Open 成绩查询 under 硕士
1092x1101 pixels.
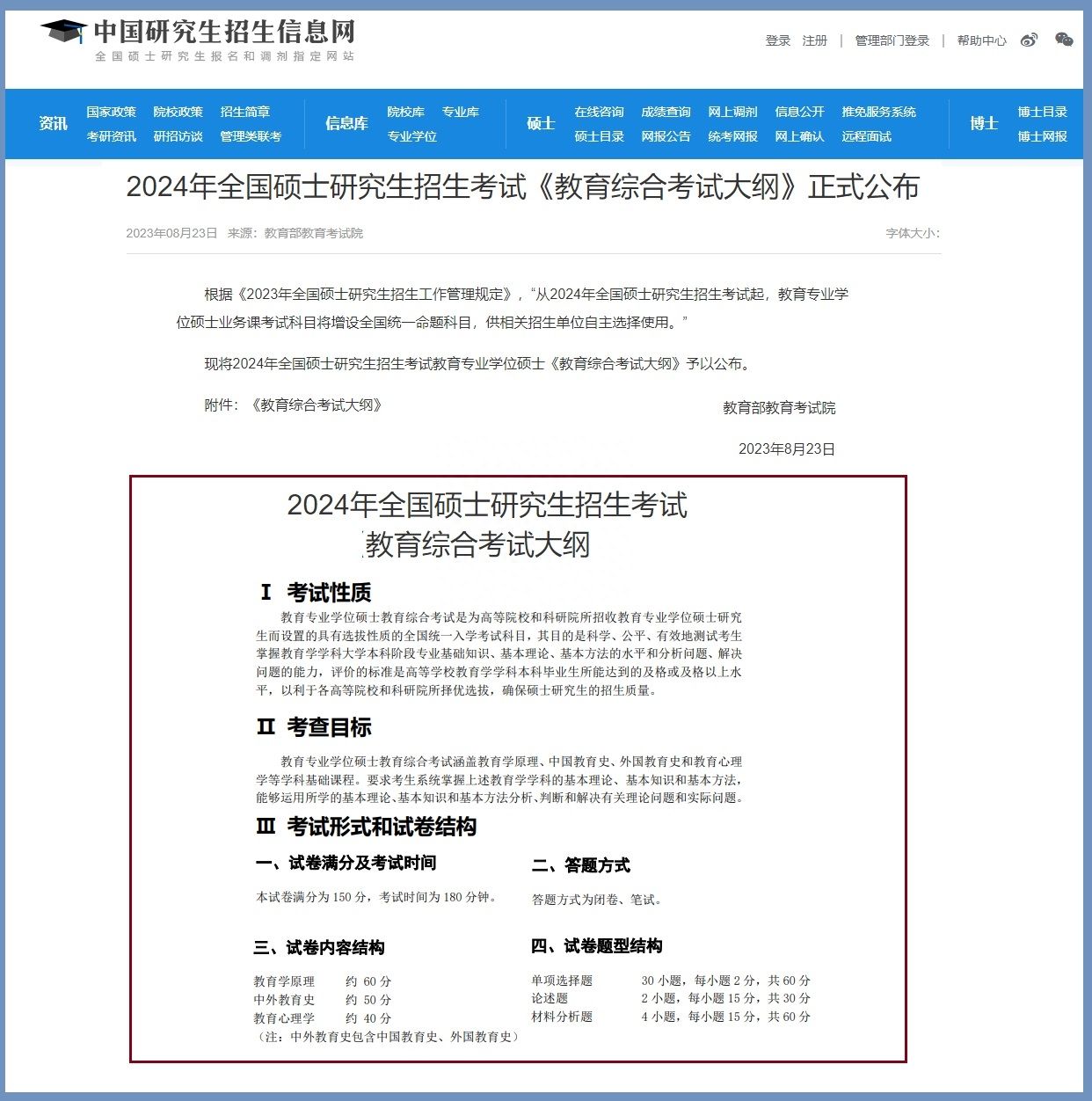point(666,112)
